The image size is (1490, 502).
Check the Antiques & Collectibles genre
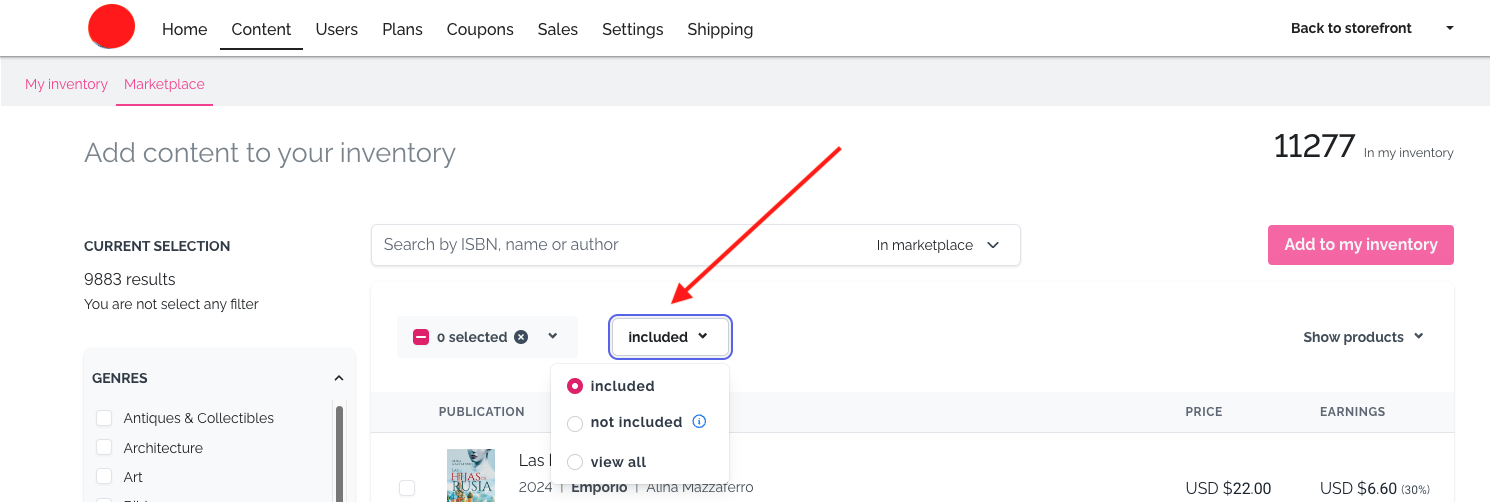[104, 418]
